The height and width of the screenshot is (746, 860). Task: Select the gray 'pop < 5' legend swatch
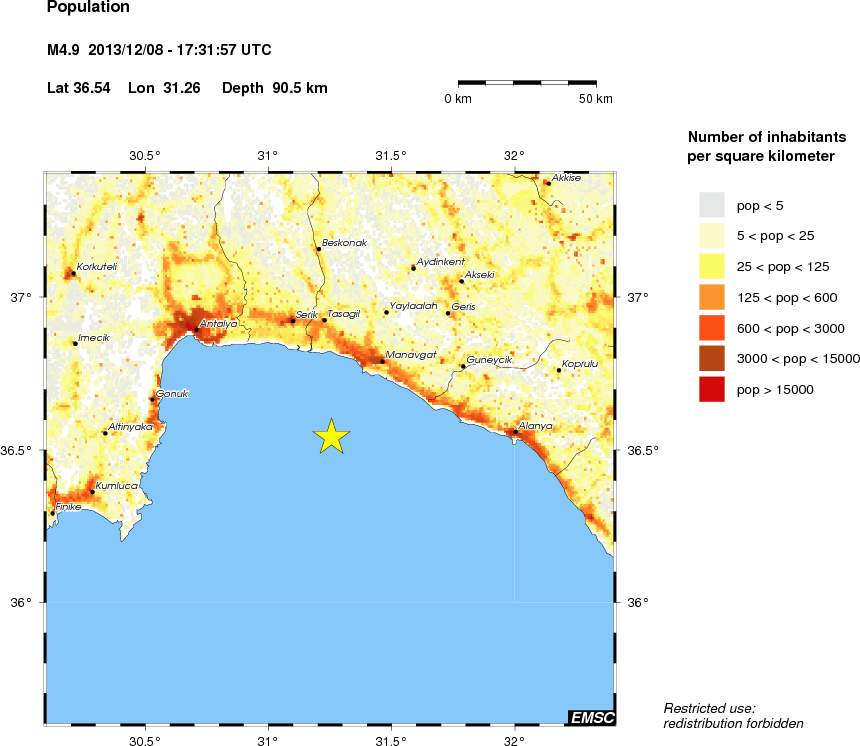point(711,205)
